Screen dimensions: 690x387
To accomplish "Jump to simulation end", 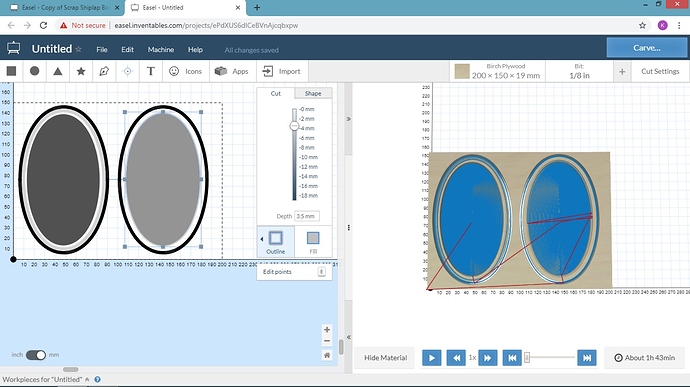I will coord(587,358).
